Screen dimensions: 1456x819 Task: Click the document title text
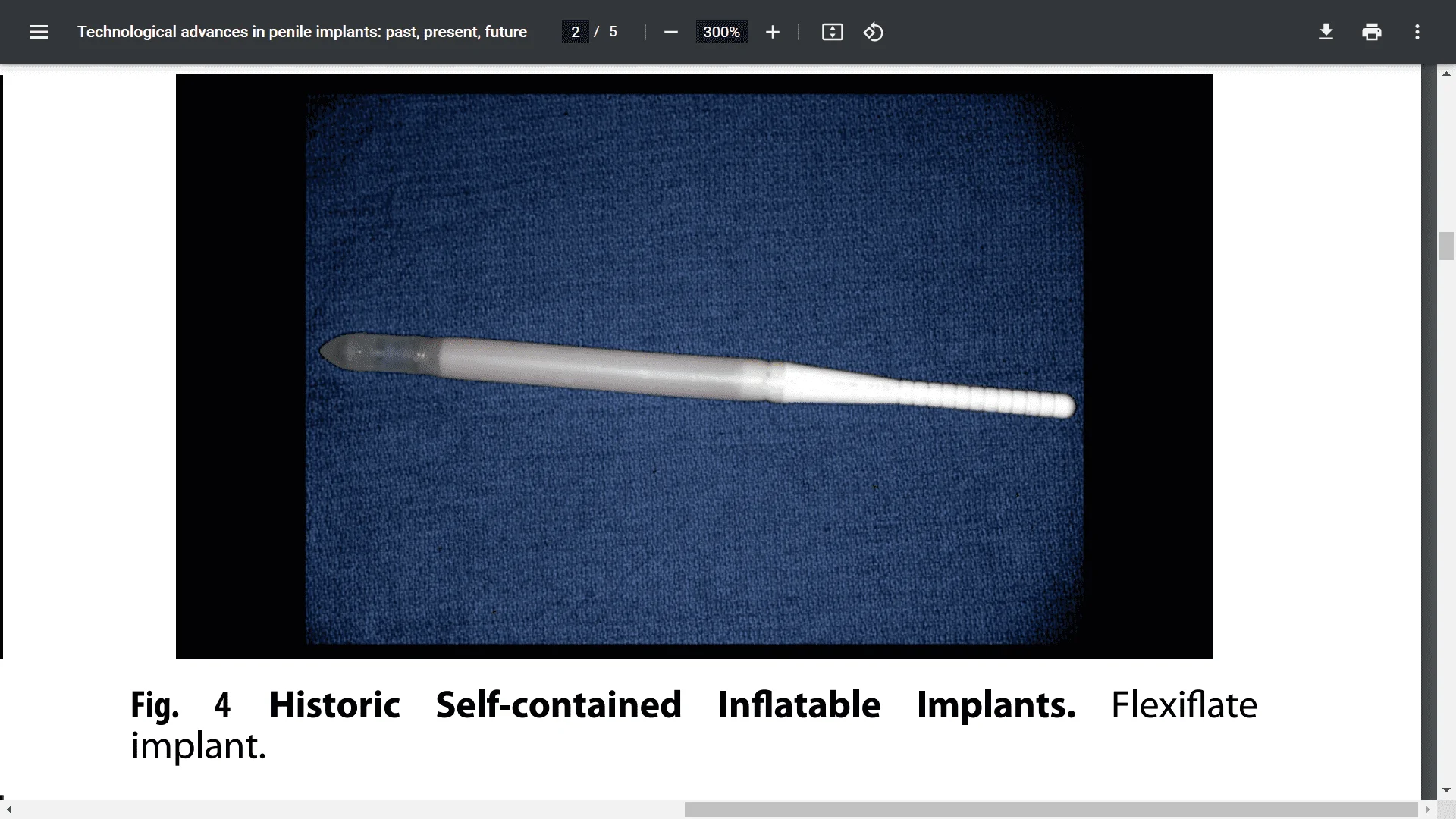302,32
